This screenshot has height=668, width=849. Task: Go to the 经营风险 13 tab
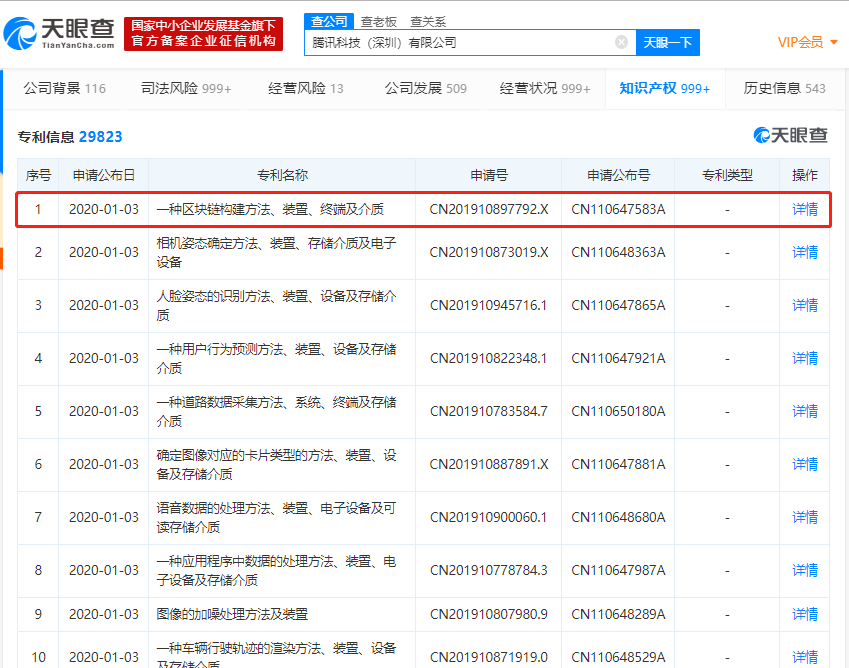[x=305, y=88]
